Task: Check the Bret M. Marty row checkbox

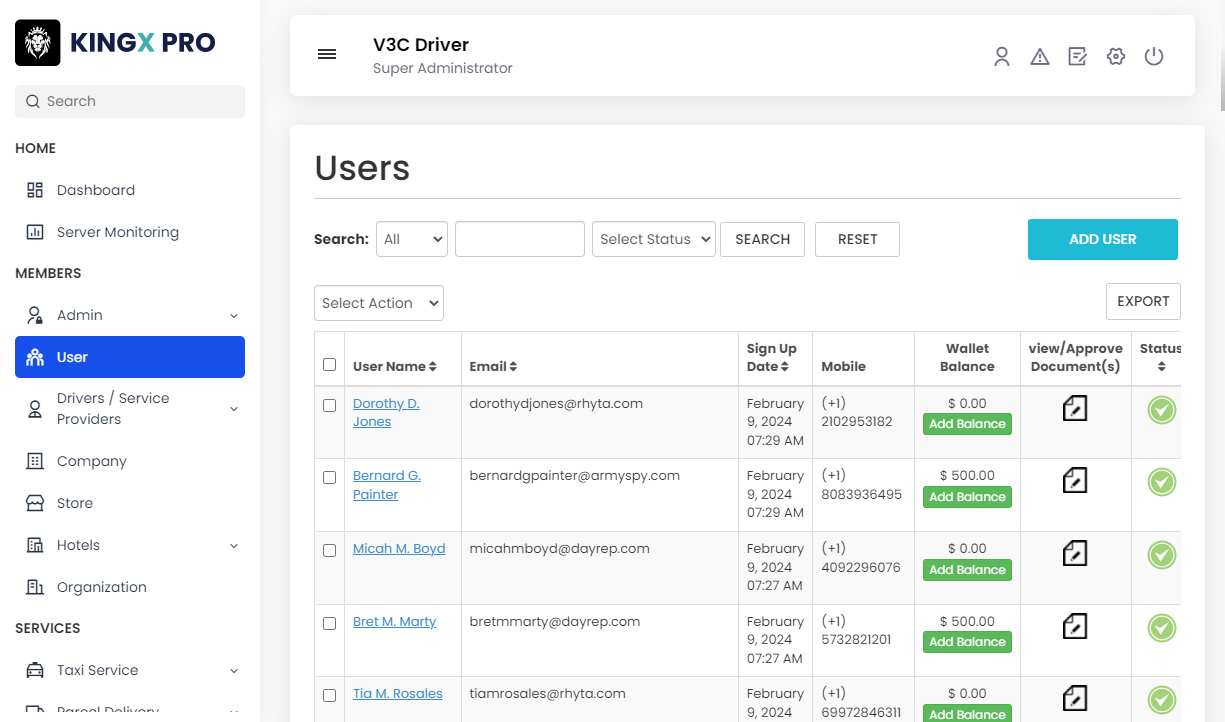Action: point(330,623)
